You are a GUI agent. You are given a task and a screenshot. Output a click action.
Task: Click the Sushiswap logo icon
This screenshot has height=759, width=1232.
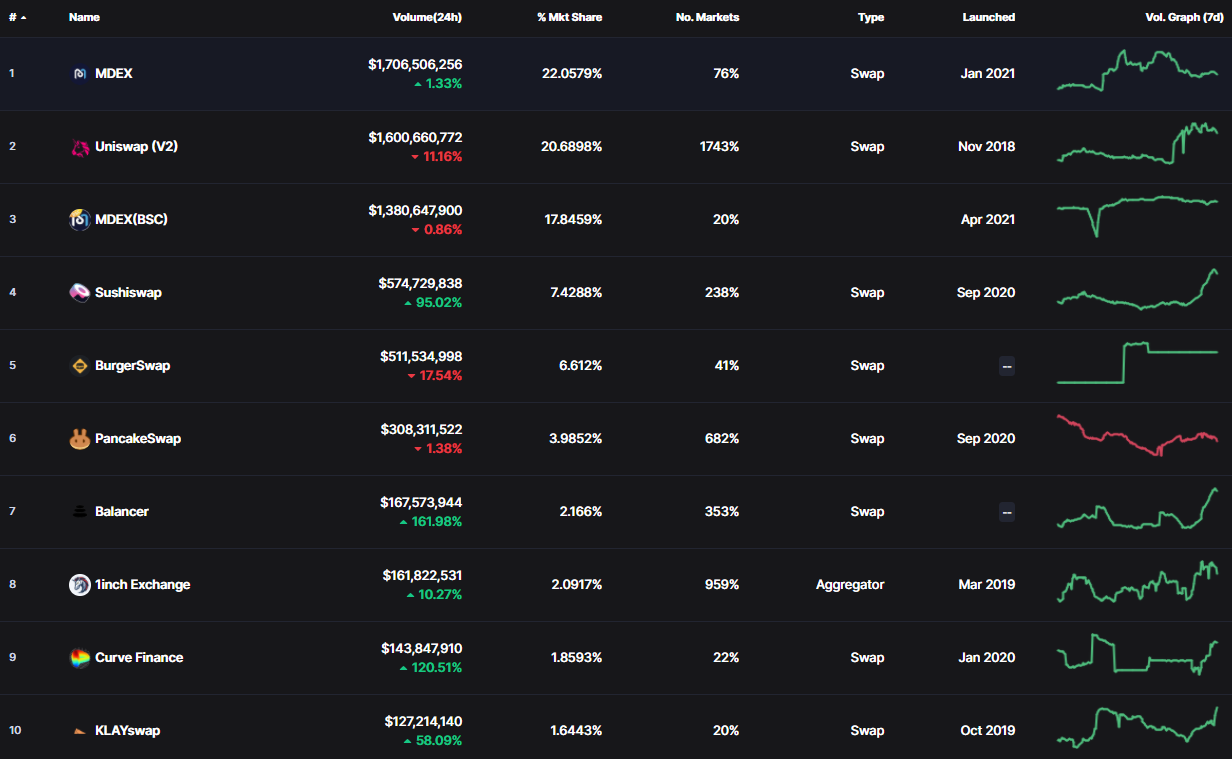[80, 293]
